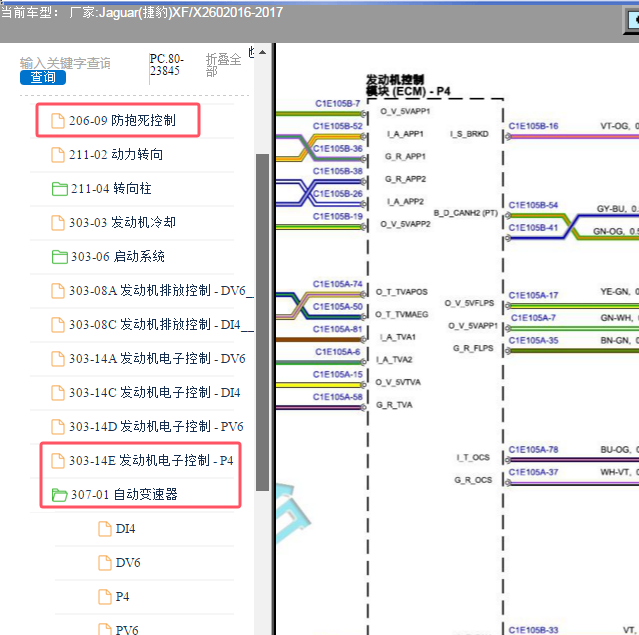The width and height of the screenshot is (639, 635).
Task: Open the P4 sub-item under 307-01
Action: (122, 597)
